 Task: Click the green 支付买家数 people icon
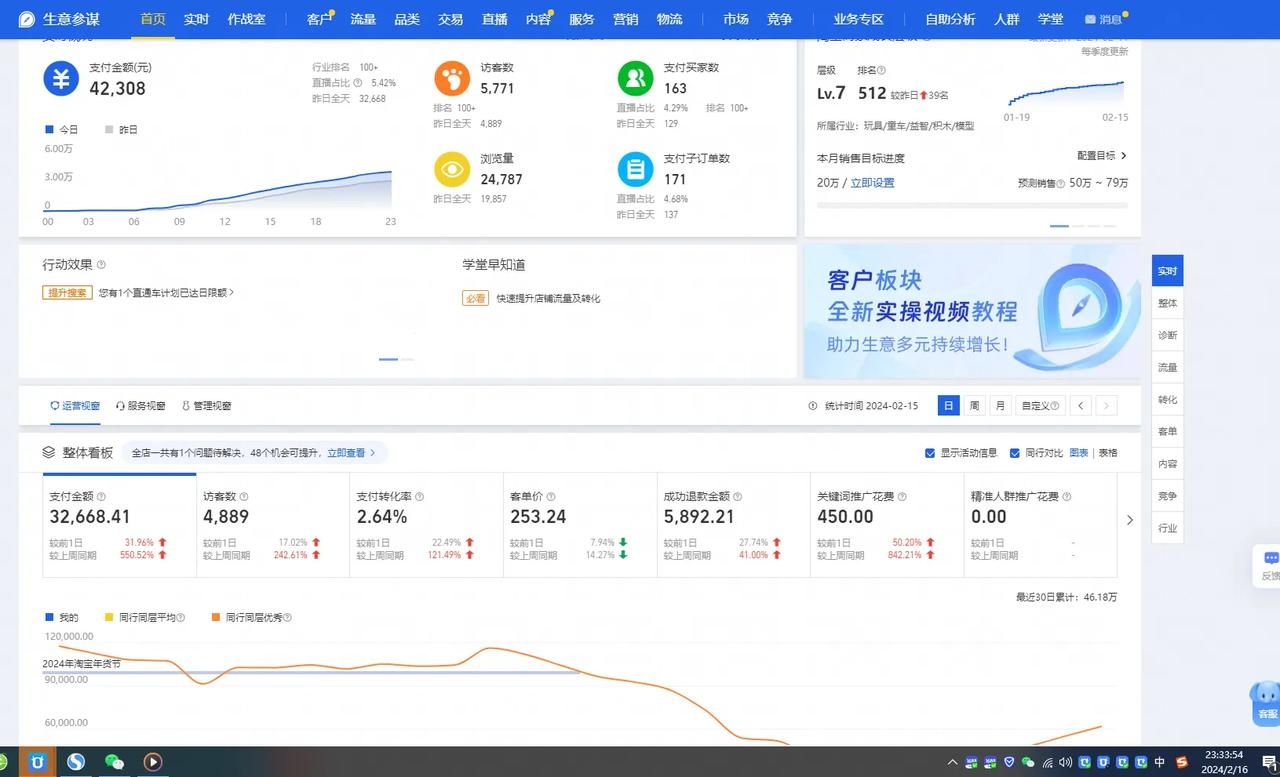point(635,78)
